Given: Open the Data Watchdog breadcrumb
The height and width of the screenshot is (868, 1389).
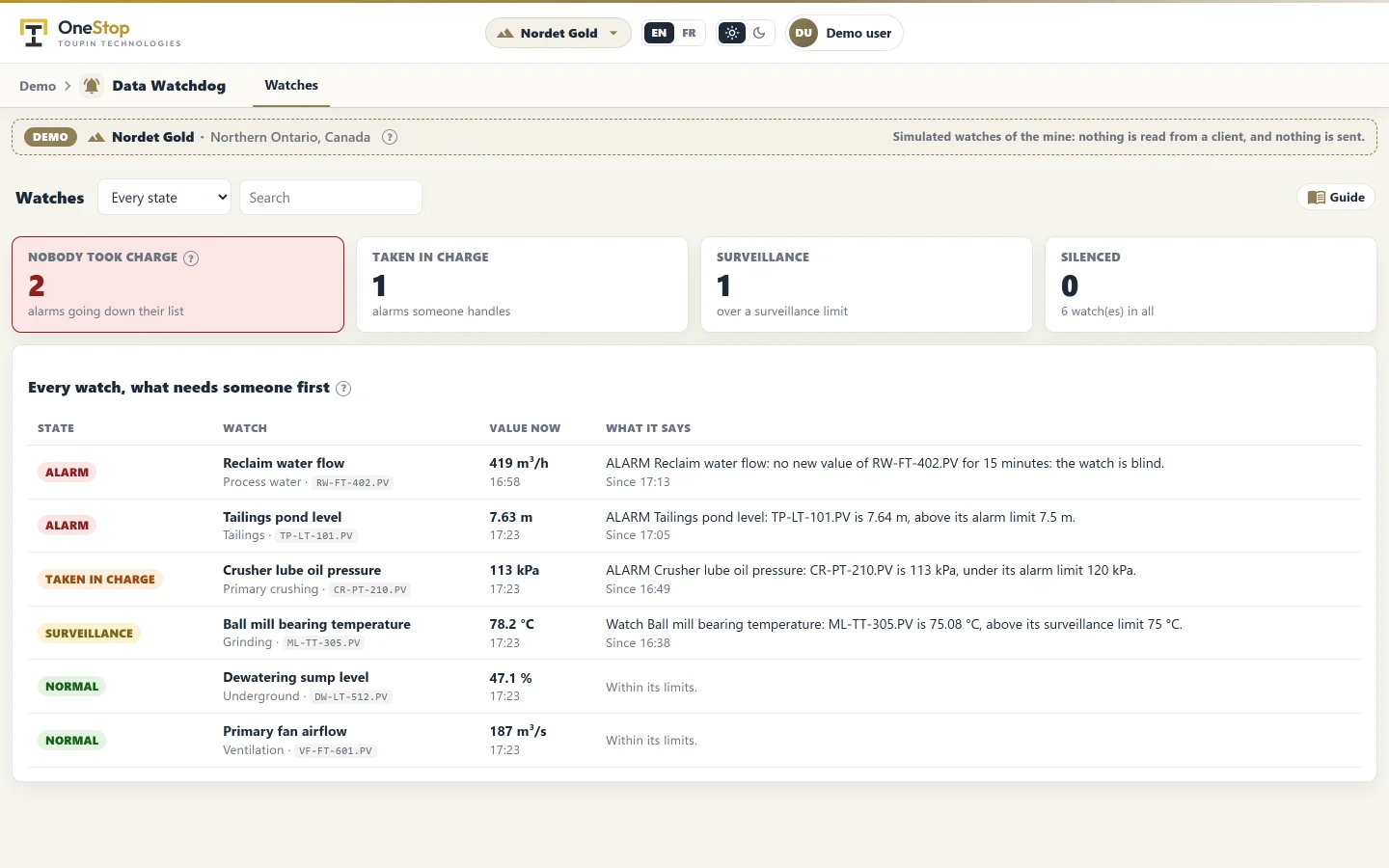Looking at the screenshot, I should (x=169, y=86).
